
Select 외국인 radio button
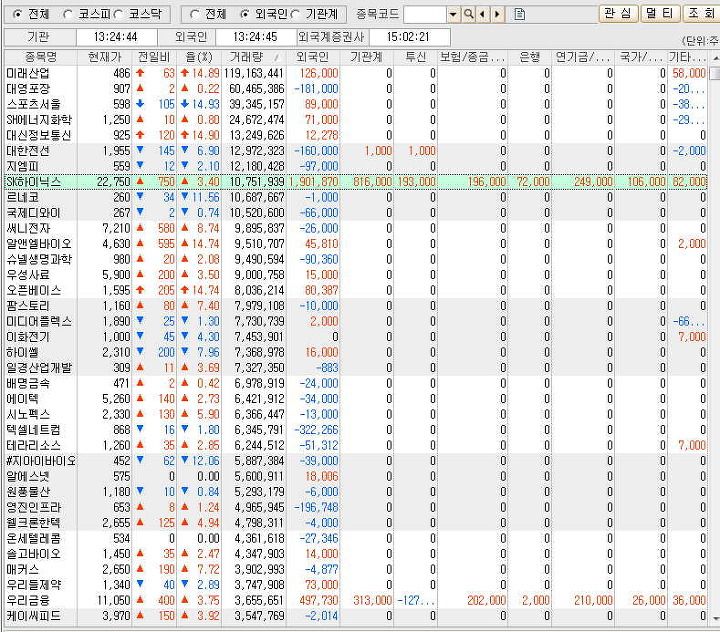point(245,15)
